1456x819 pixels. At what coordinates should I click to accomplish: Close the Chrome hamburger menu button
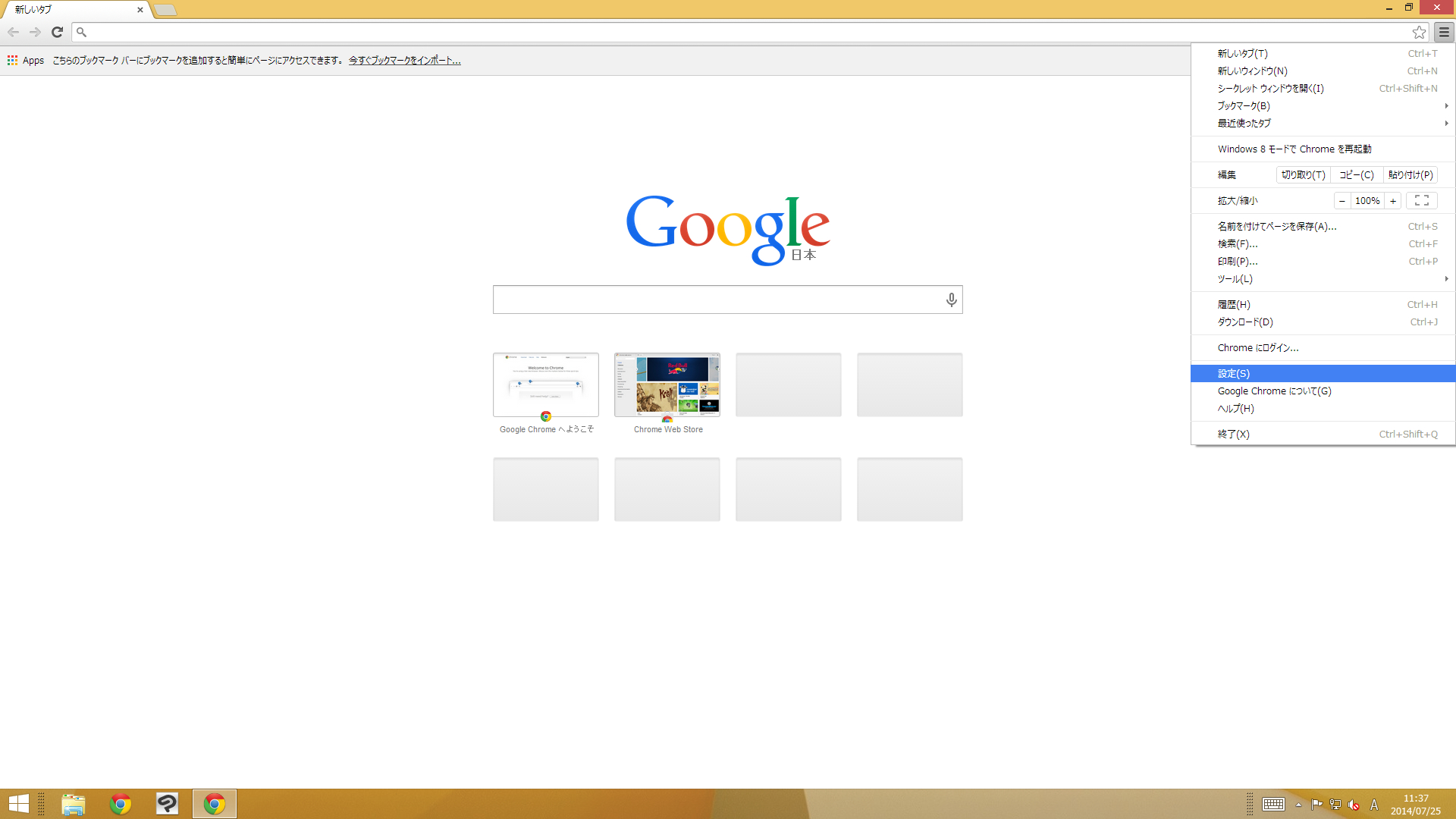(1444, 32)
